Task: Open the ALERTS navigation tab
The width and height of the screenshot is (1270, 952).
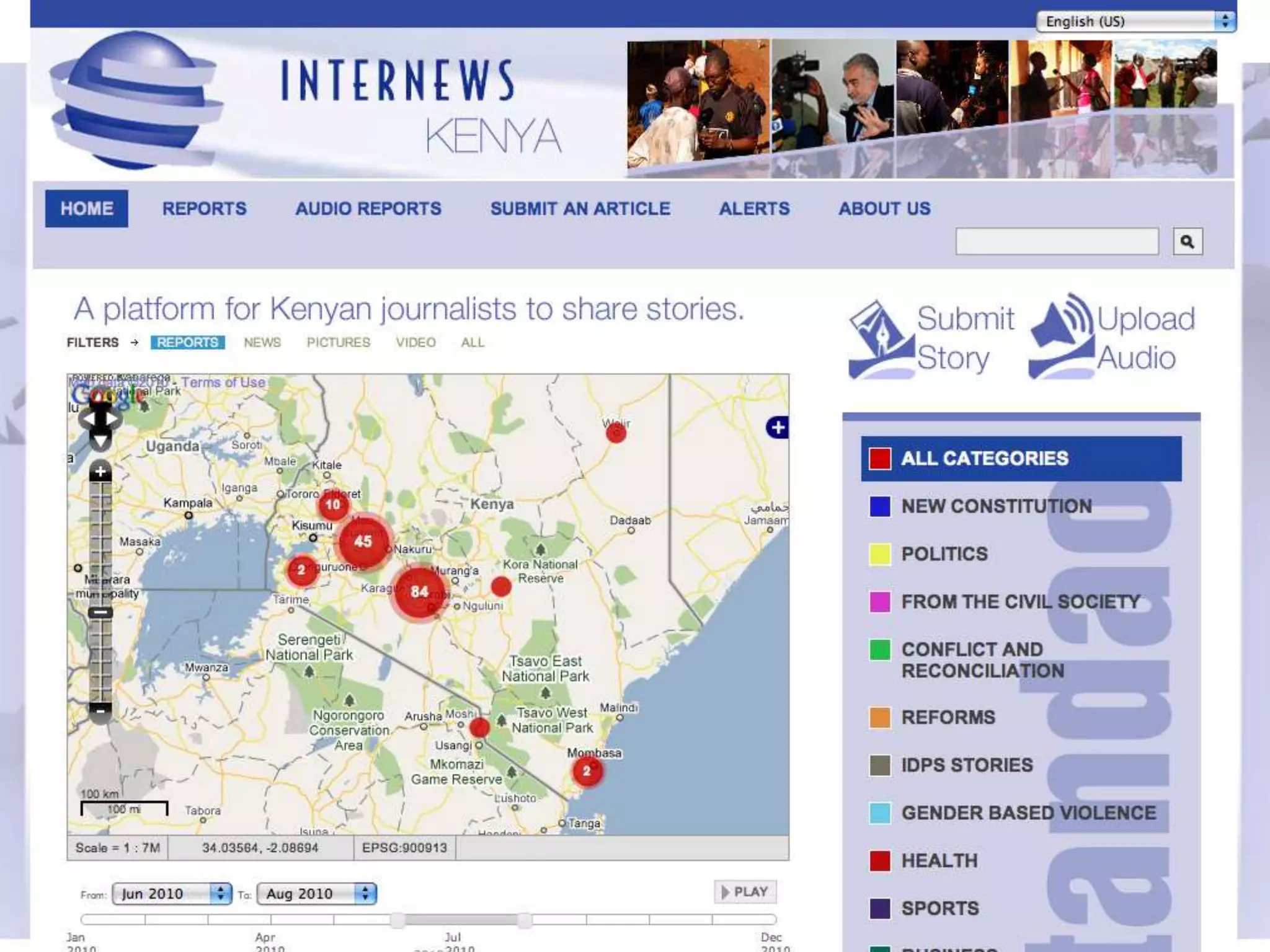Action: point(754,209)
